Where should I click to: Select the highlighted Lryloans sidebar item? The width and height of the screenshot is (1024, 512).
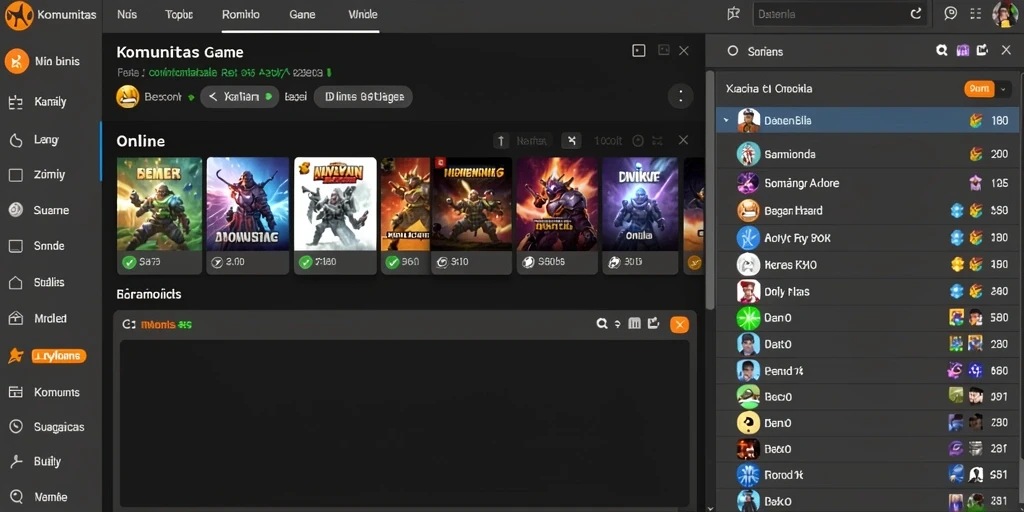tap(58, 356)
